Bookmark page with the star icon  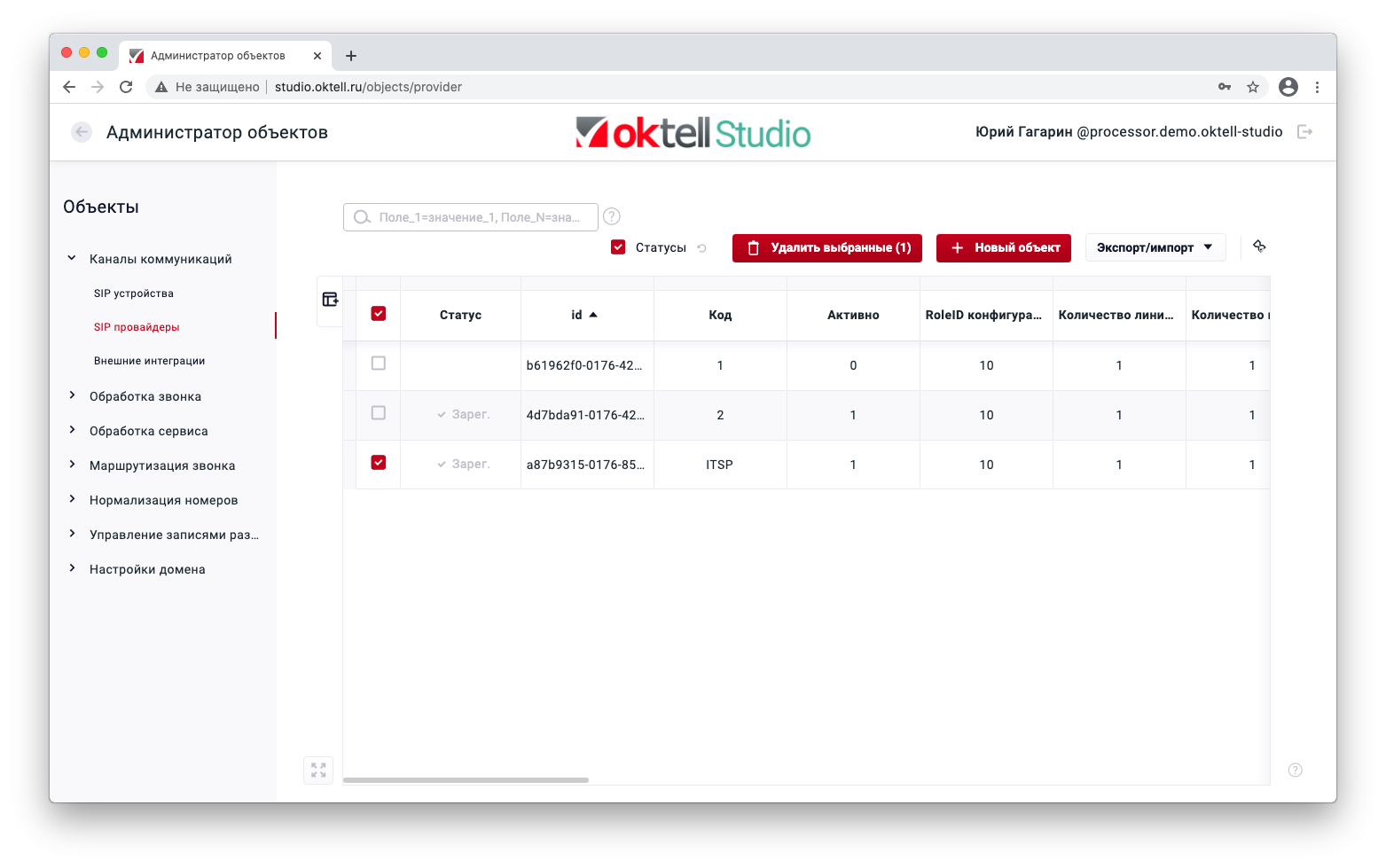tap(1253, 87)
